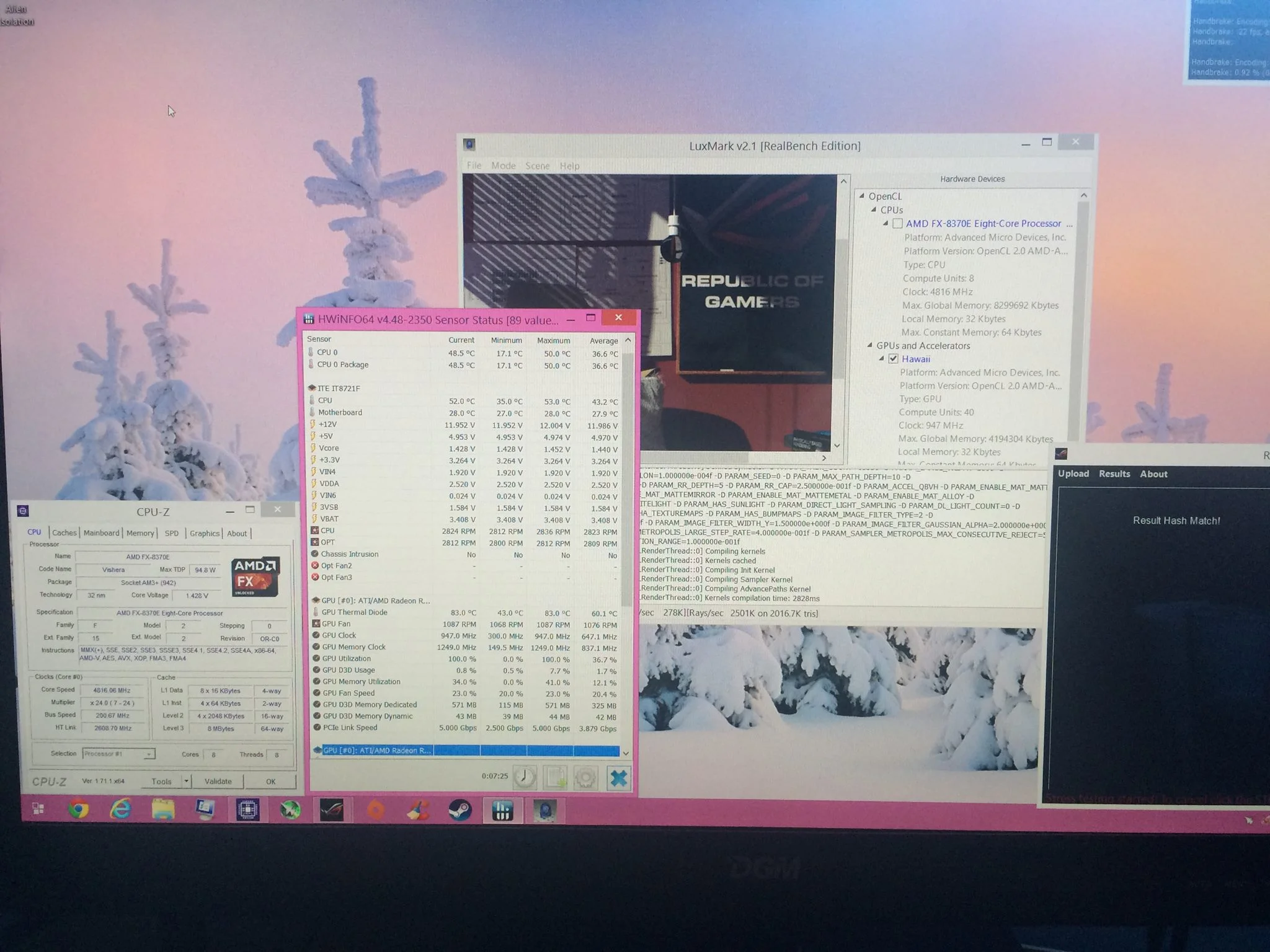
Task: Click CPU-Z Validate button
Action: (x=218, y=781)
